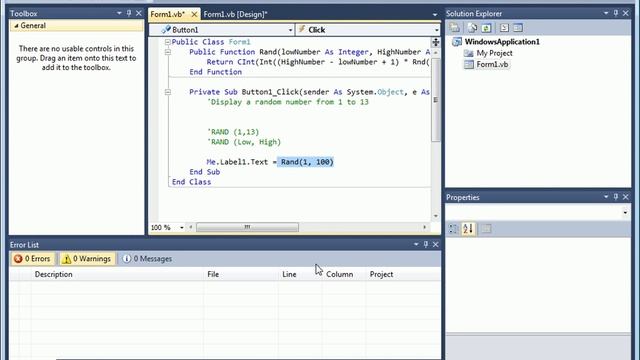
Task: Collapse the Public Function Rand block
Action: point(168,52)
